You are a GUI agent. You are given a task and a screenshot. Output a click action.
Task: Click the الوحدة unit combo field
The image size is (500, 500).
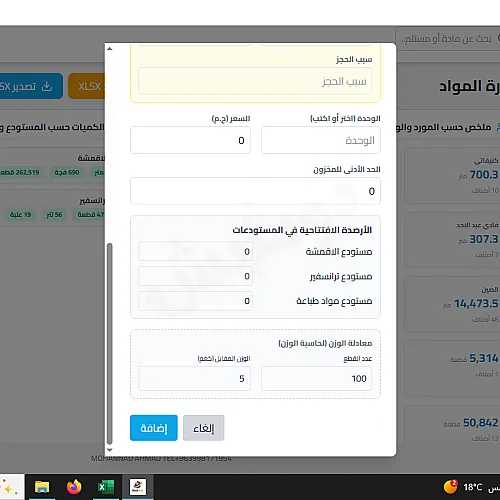click(x=321, y=140)
